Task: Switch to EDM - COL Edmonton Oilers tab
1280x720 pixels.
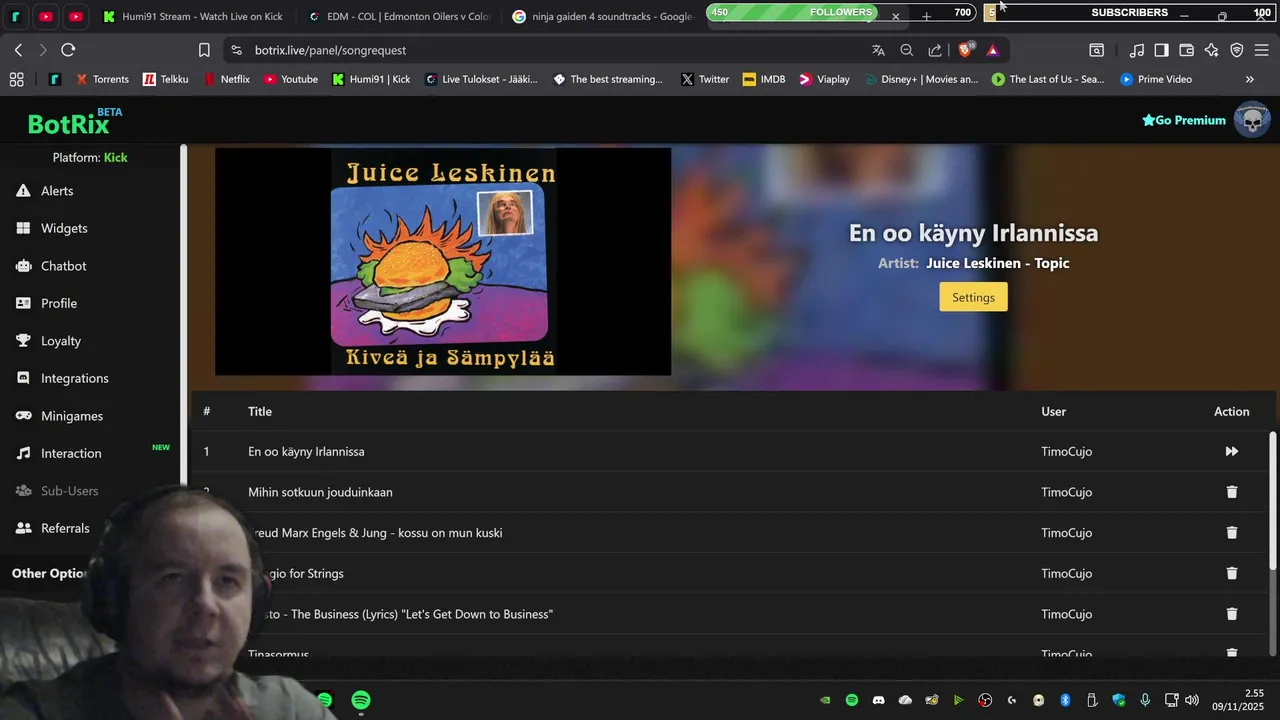Action: click(398, 17)
